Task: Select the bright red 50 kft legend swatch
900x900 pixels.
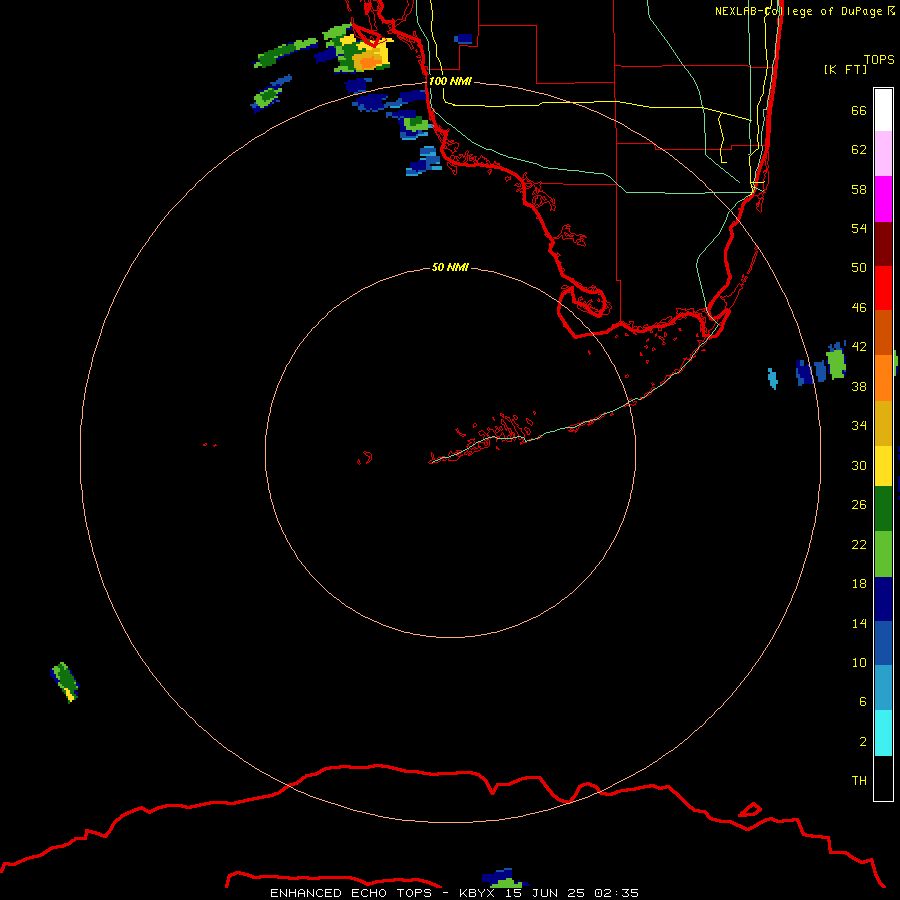Action: point(883,288)
